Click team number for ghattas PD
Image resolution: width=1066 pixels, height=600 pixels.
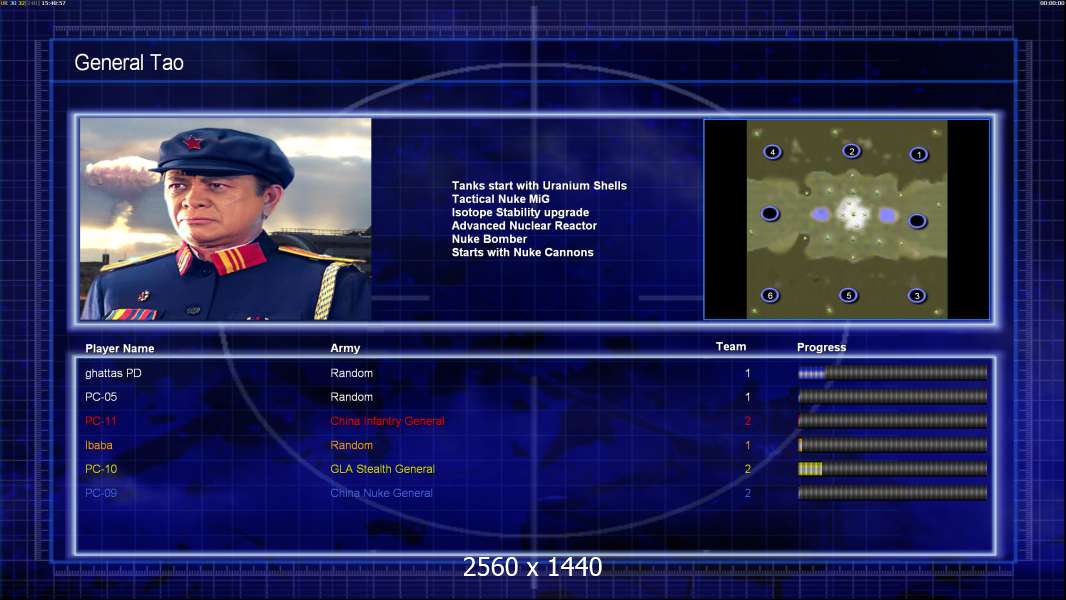747,373
